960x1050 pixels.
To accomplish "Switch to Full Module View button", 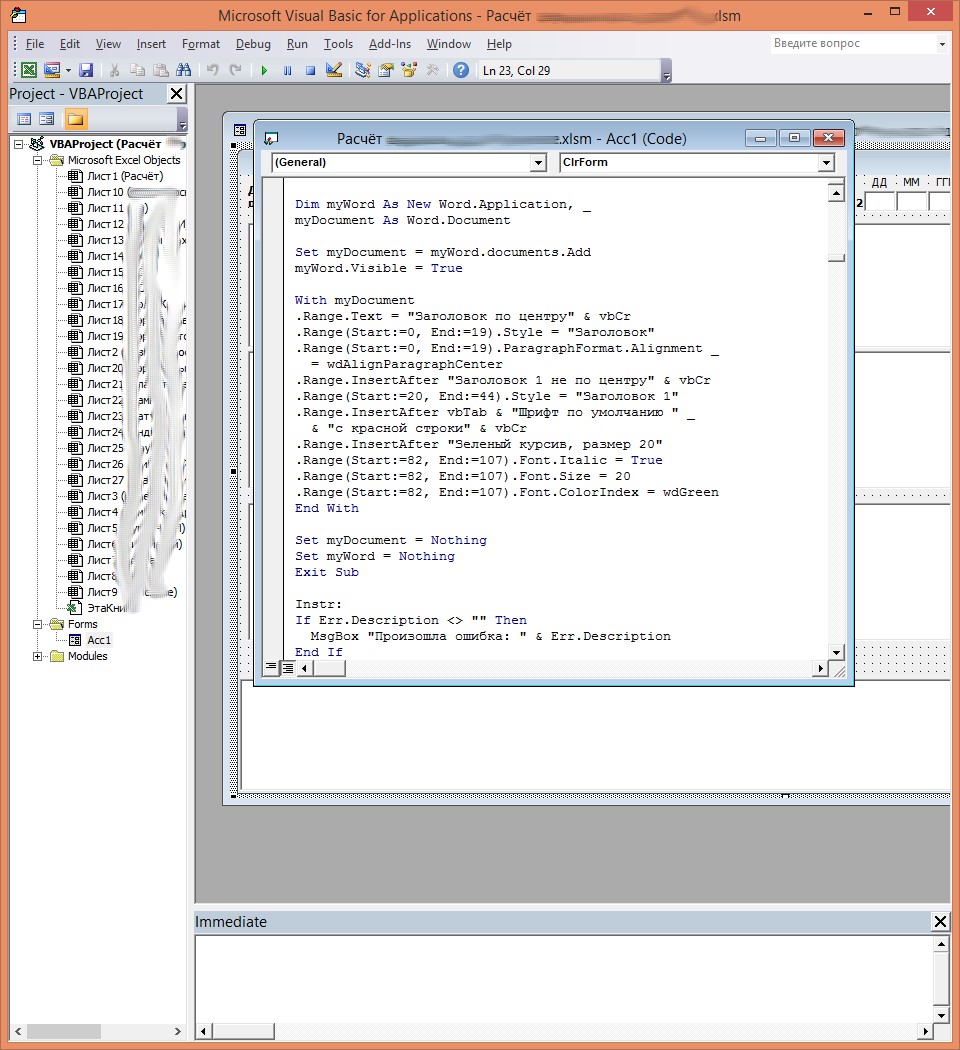I will (x=288, y=668).
